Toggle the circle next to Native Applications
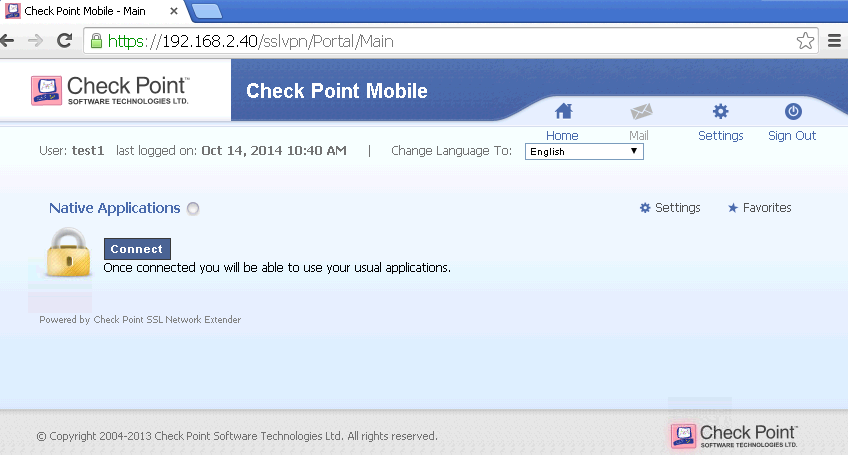The height and width of the screenshot is (455, 848). click(x=193, y=208)
